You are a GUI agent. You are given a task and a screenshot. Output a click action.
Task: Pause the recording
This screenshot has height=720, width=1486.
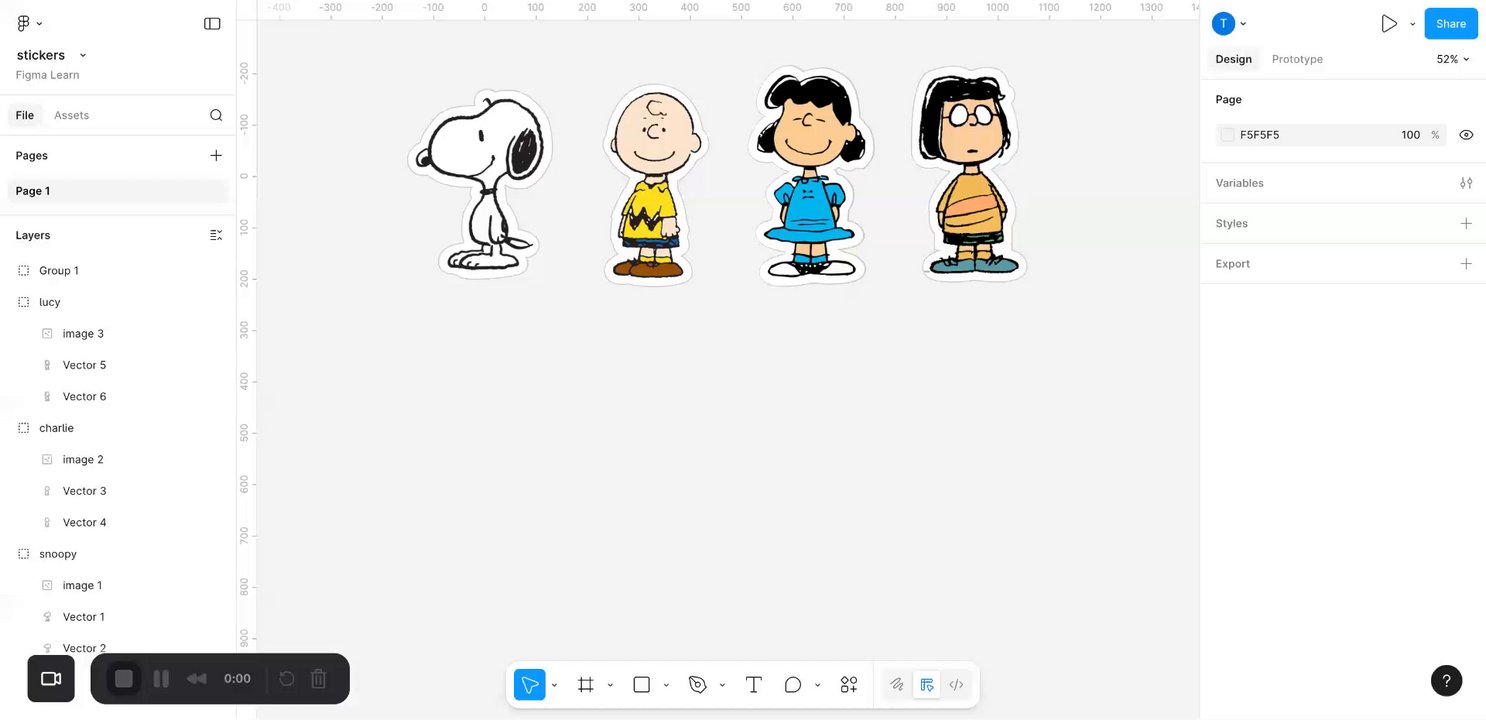coord(161,679)
